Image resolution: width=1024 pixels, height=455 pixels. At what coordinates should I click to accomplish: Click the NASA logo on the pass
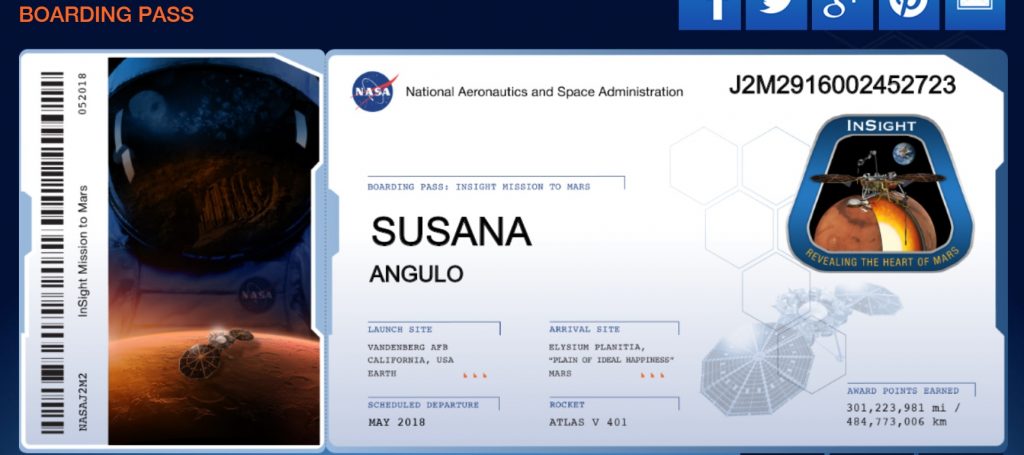(x=374, y=92)
